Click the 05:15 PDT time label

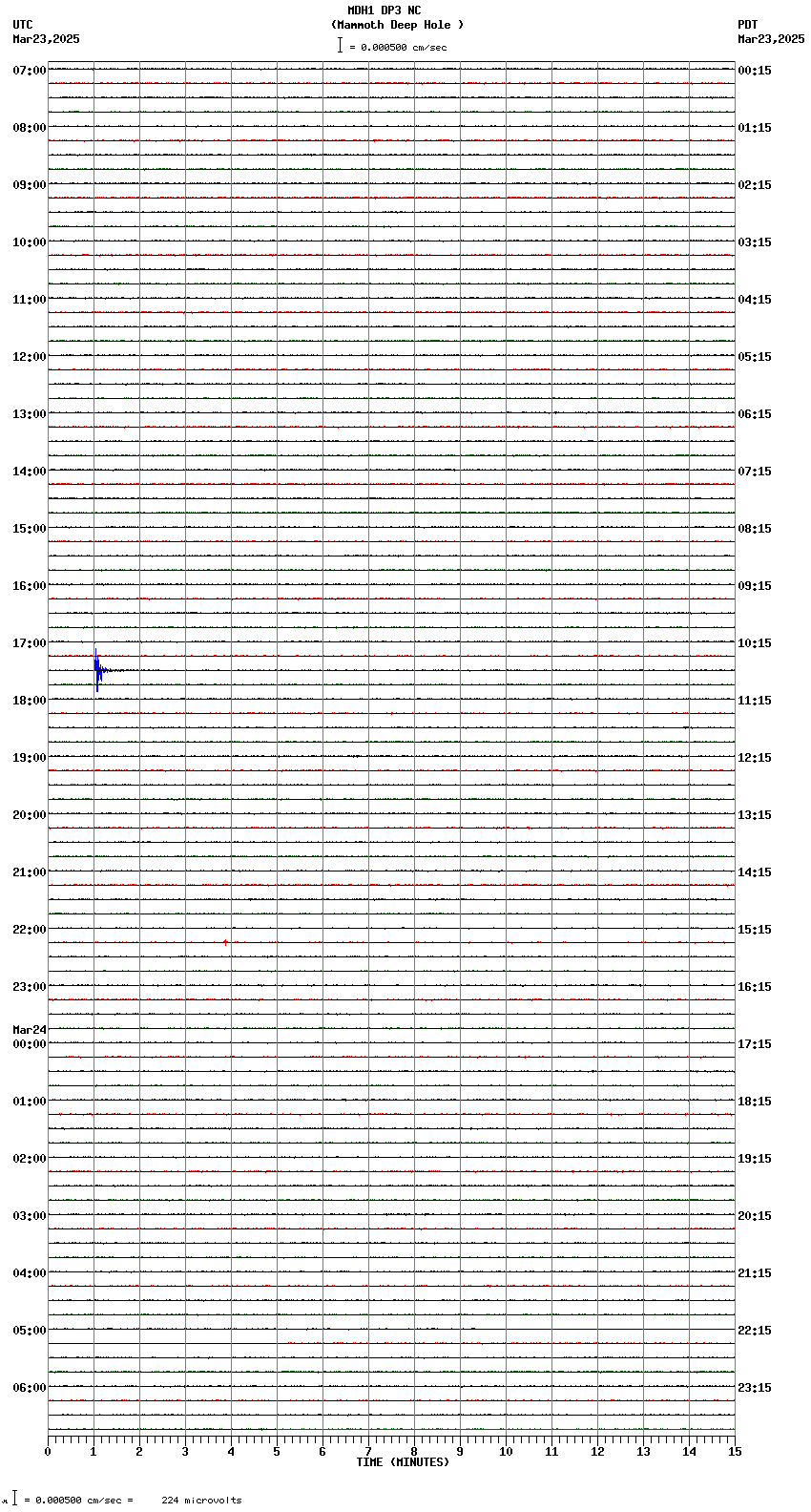pos(755,357)
